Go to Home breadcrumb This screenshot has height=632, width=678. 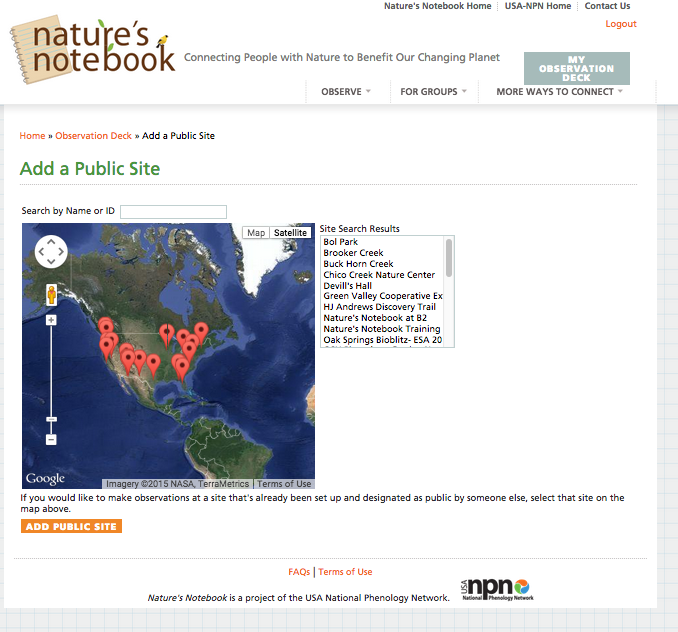(x=32, y=136)
